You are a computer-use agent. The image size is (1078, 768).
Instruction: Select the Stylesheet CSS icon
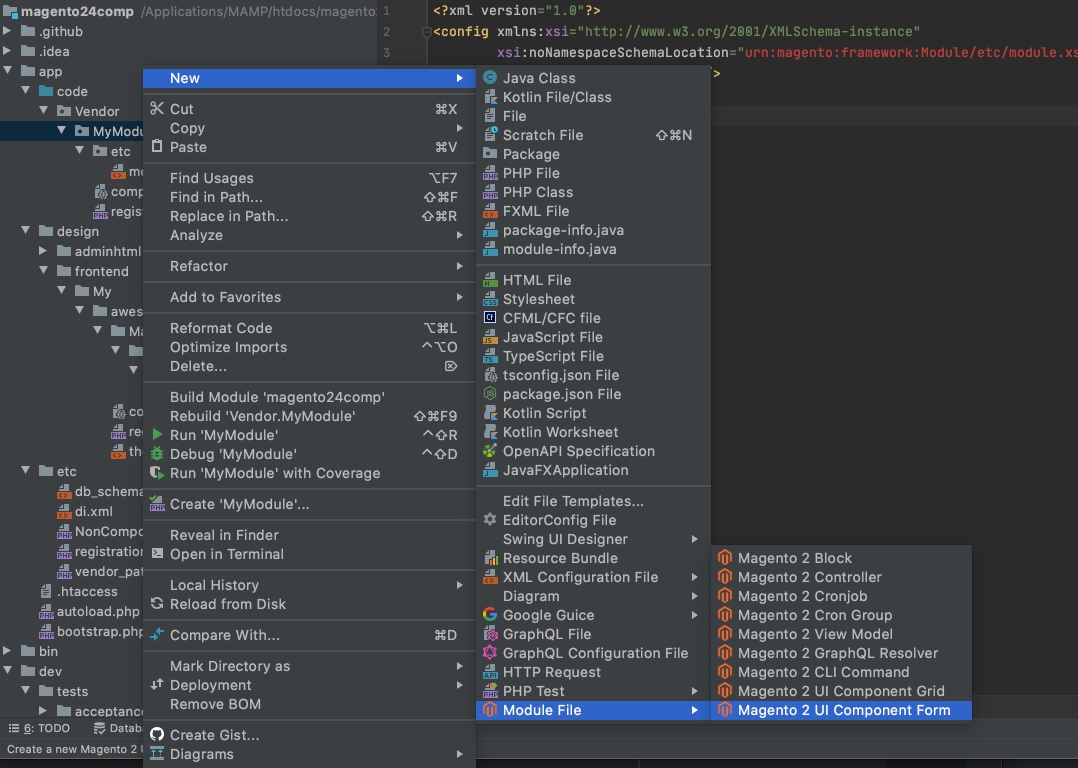pos(490,299)
